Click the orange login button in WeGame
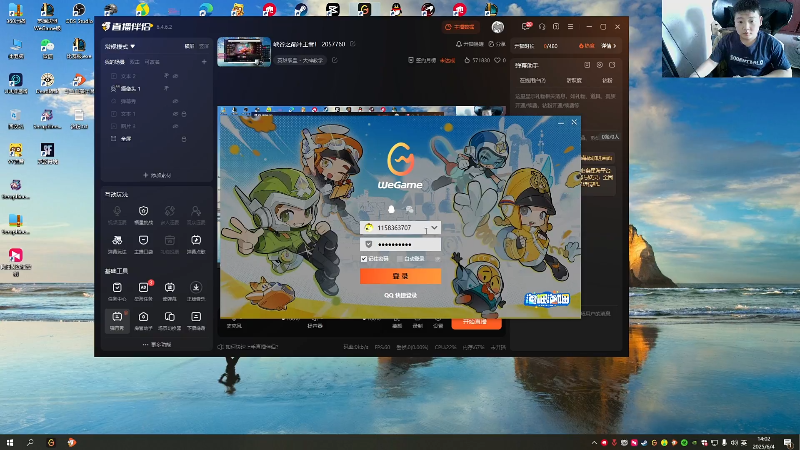 [x=401, y=276]
